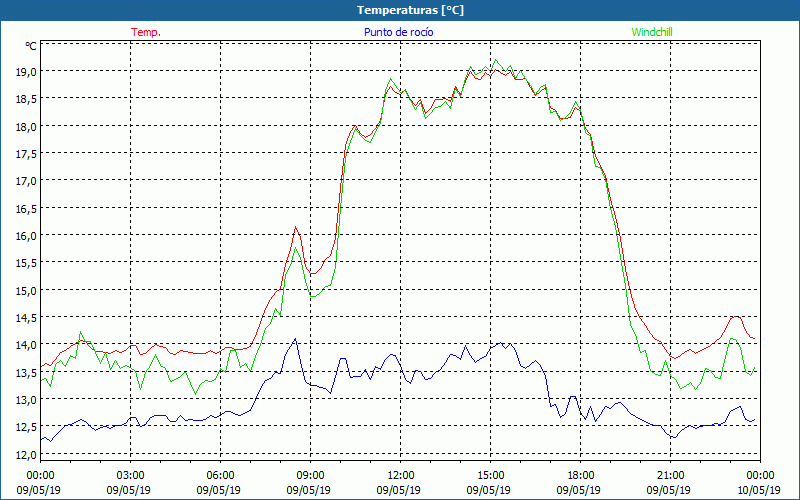Click the 12,0 y-axis value

click(26, 455)
